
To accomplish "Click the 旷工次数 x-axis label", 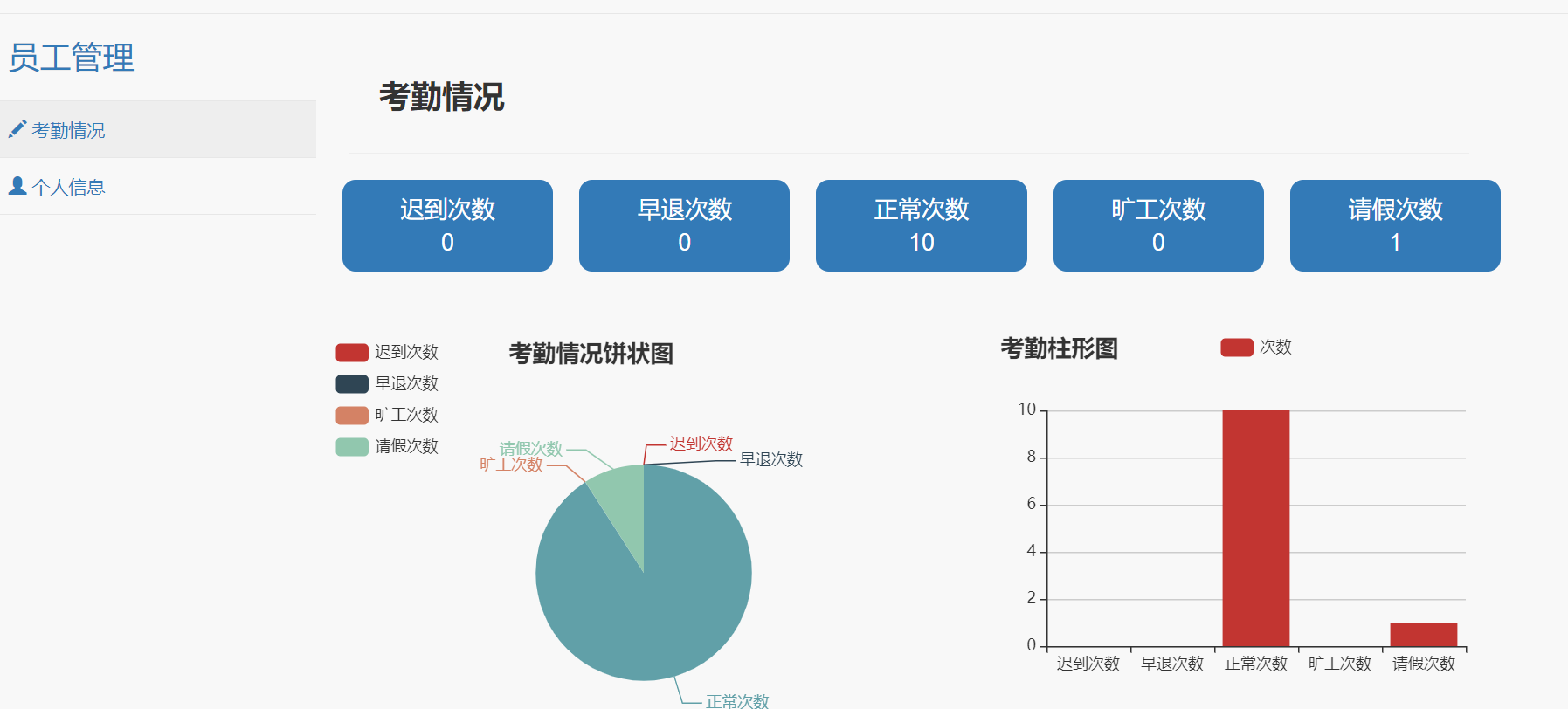I will click(x=1340, y=664).
